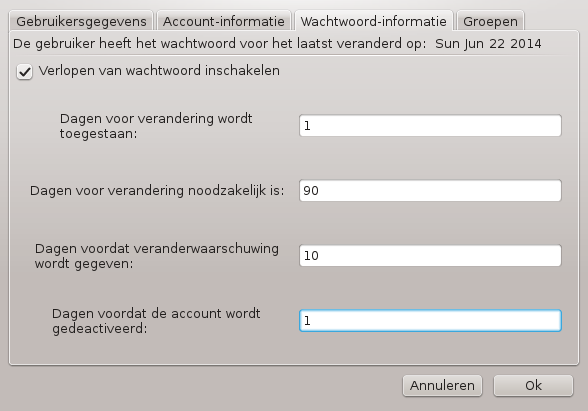Focus the 'verandering wordt toegestaan' days field

coord(430,126)
